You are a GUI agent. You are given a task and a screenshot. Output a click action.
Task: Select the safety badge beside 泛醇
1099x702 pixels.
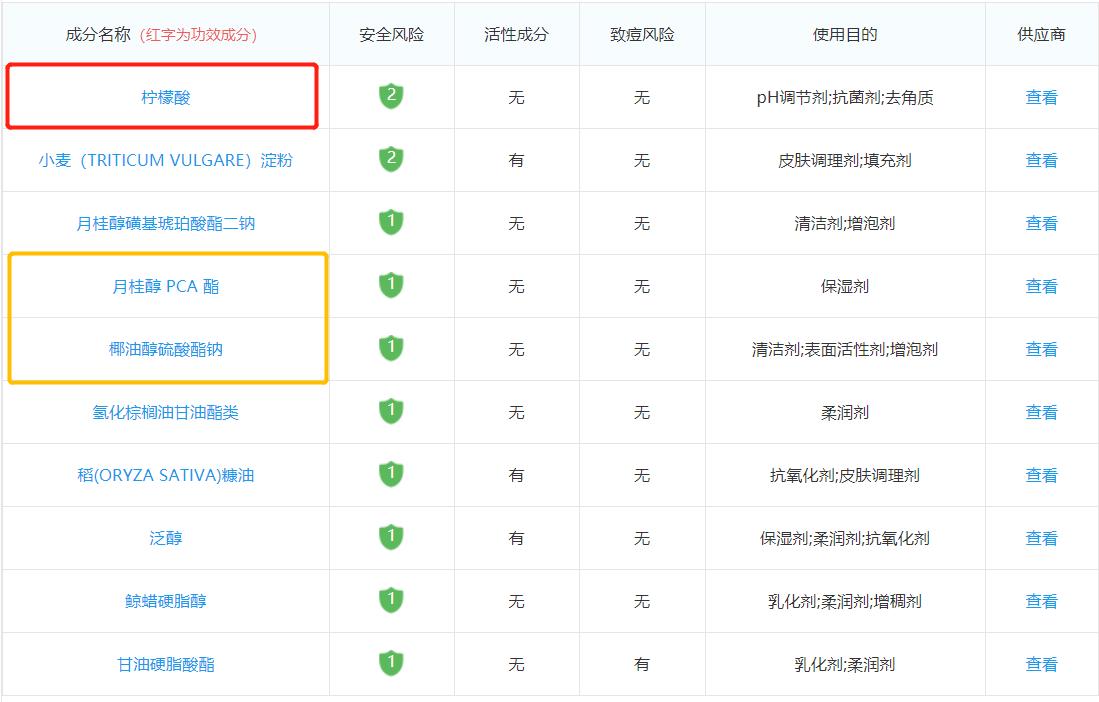393,538
